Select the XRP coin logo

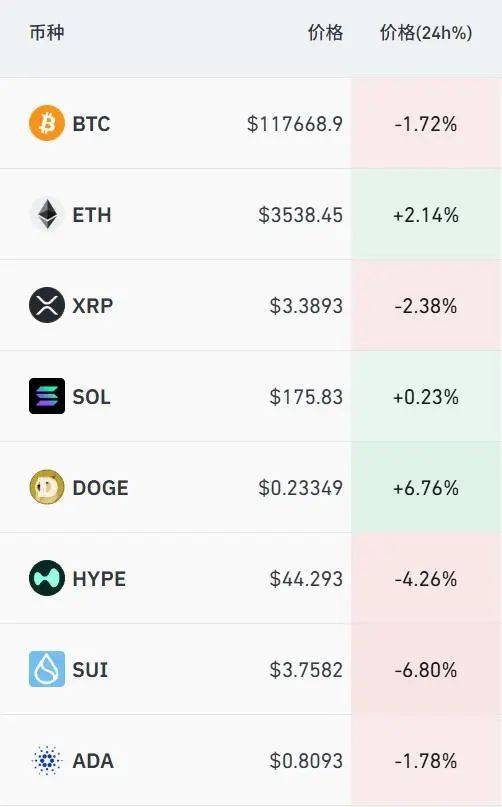point(47,305)
